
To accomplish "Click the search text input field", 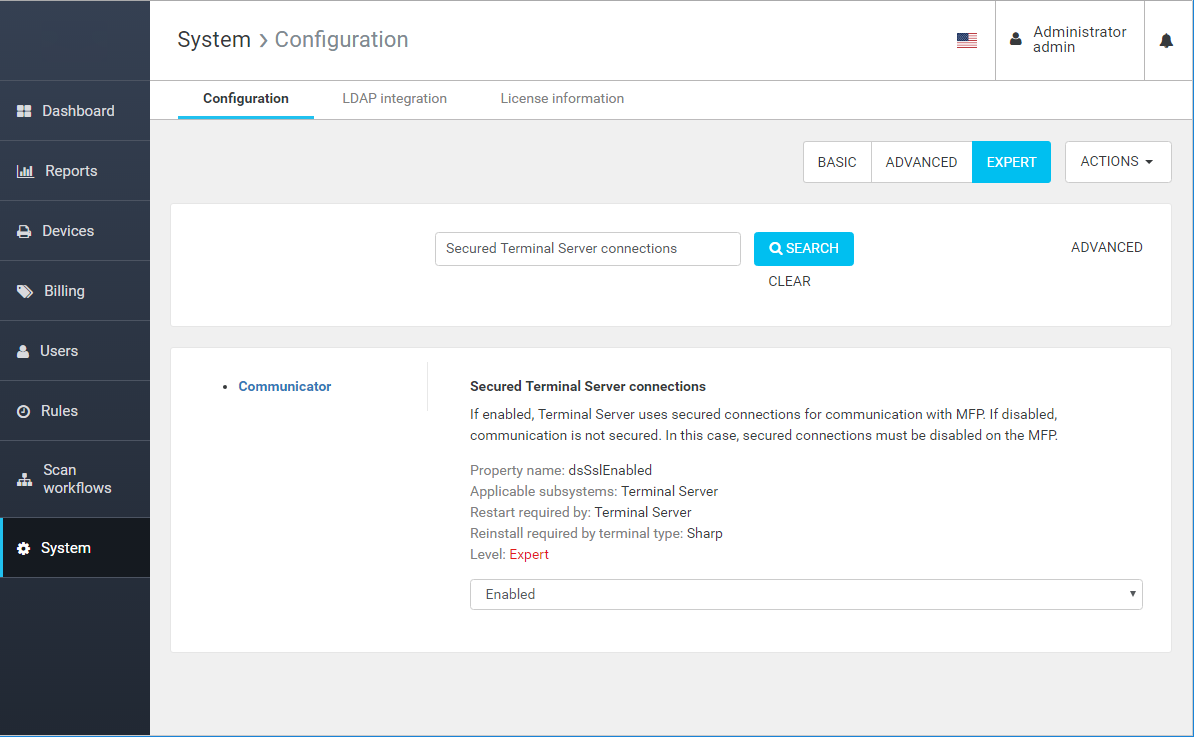I will (x=587, y=249).
